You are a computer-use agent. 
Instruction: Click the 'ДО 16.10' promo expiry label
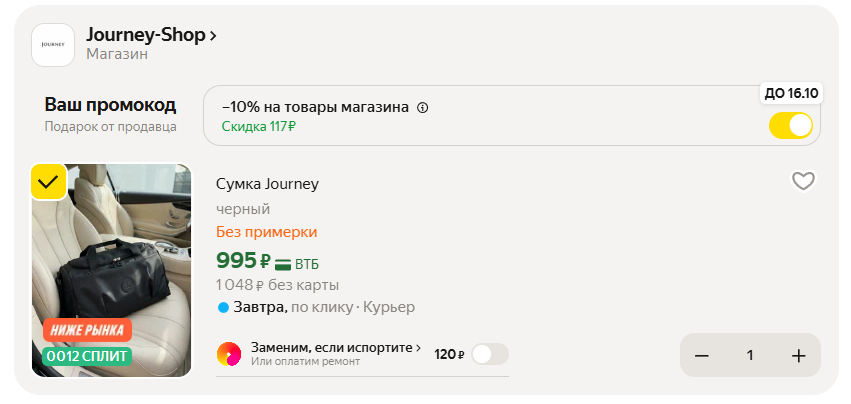pos(791,93)
